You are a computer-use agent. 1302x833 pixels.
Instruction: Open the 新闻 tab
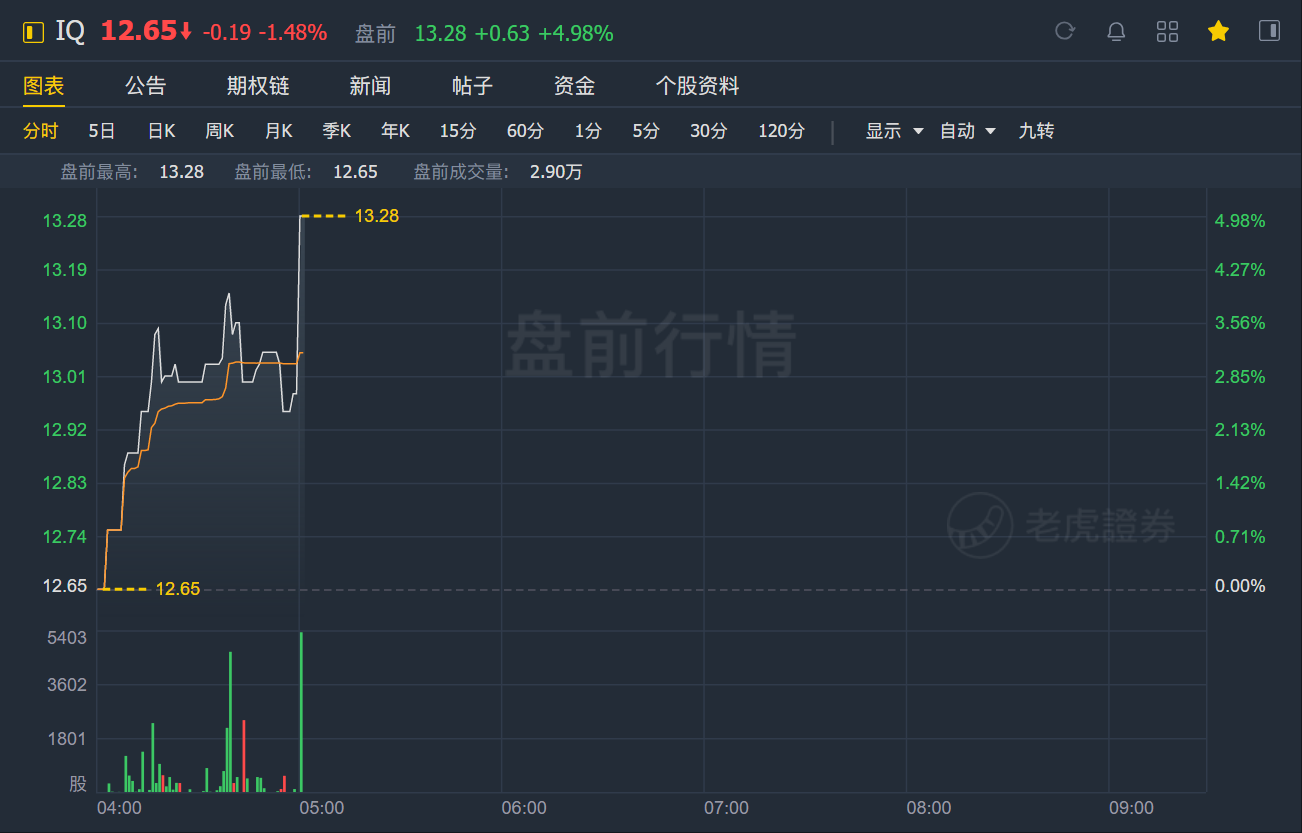coord(370,86)
